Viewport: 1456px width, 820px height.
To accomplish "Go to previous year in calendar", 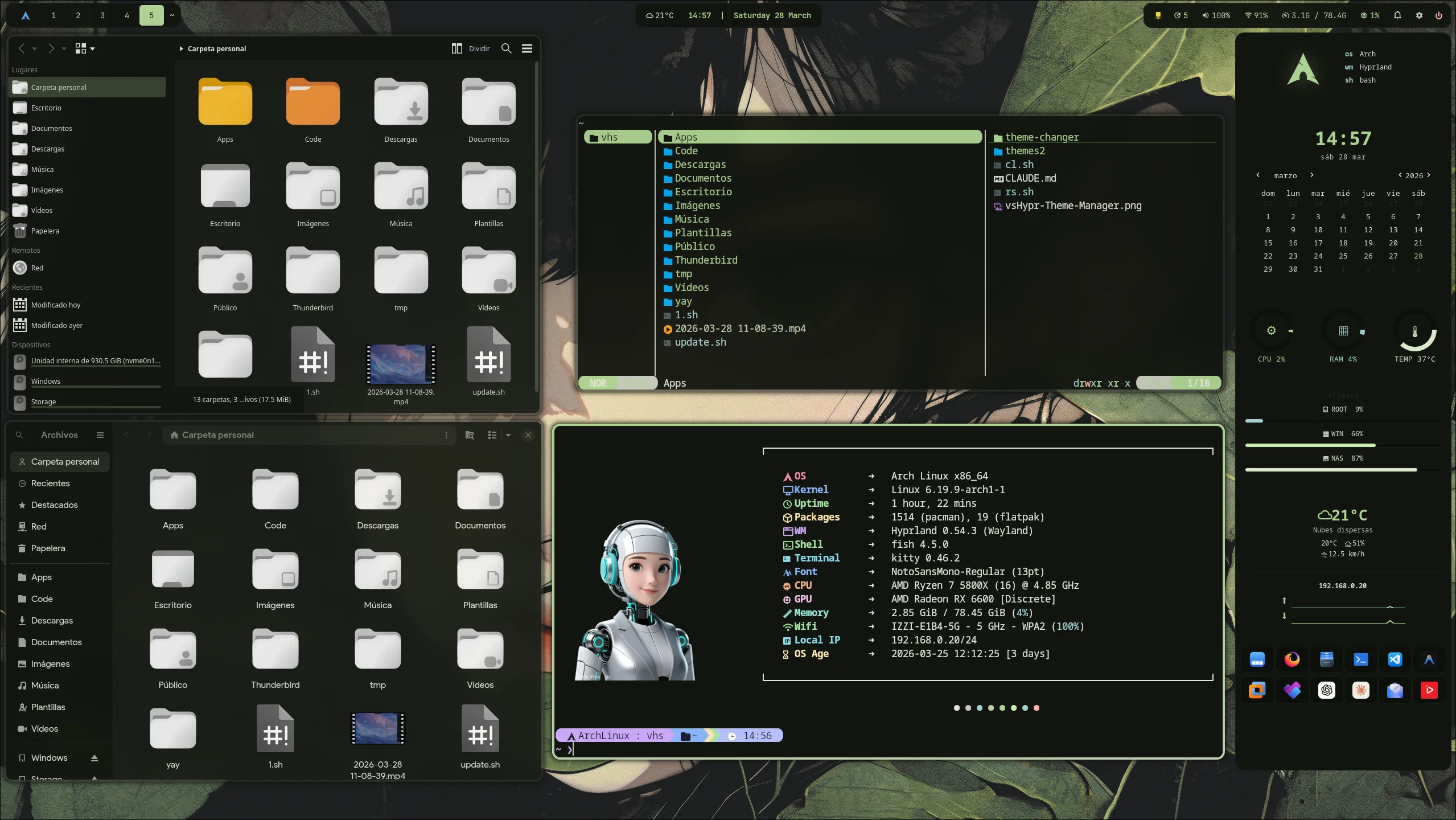I will [x=1400, y=175].
